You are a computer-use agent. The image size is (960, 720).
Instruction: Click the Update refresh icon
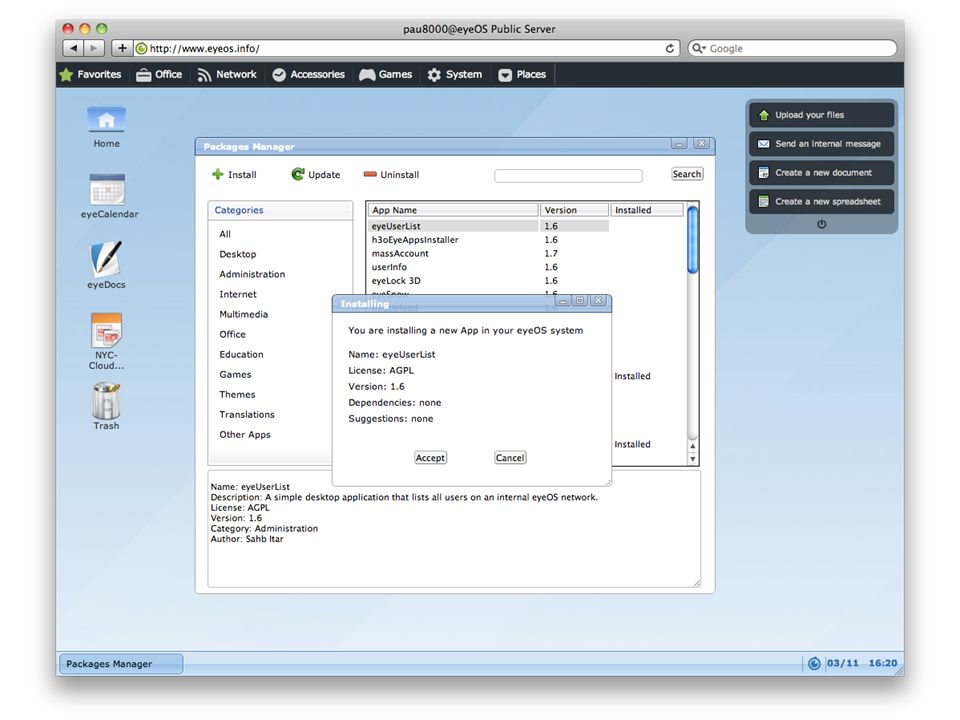(x=298, y=174)
